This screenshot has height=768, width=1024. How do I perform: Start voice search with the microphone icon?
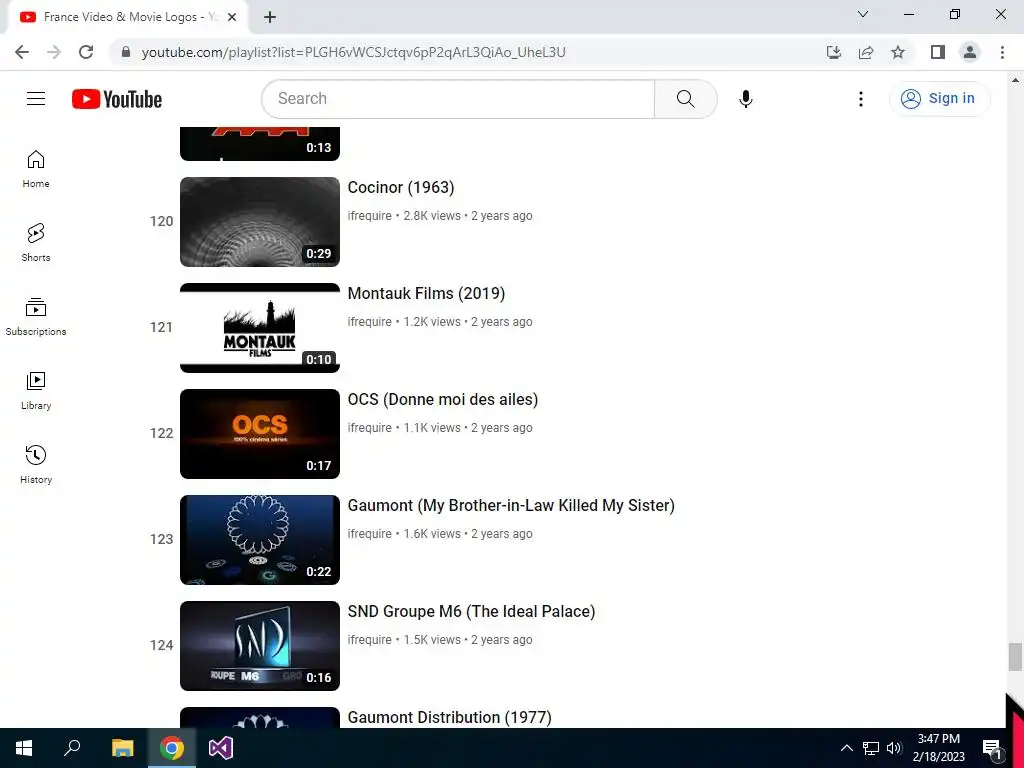coord(746,99)
